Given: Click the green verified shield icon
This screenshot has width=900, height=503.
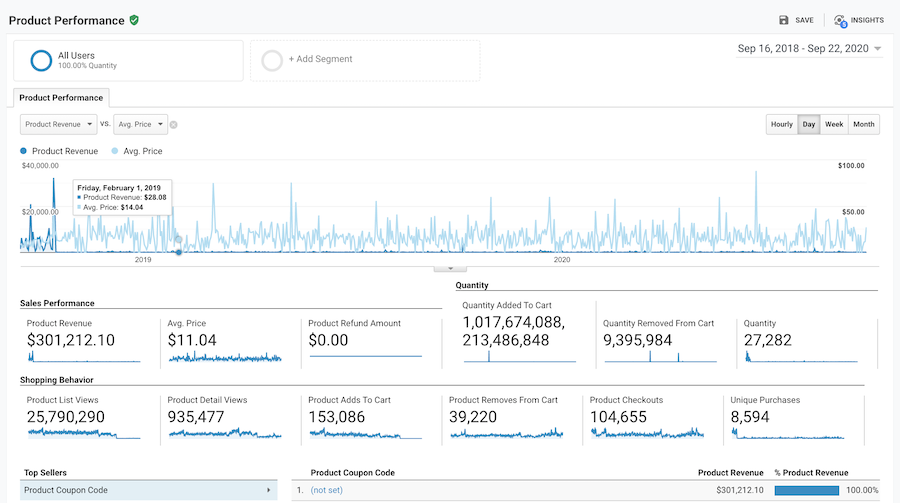Looking at the screenshot, I should (x=134, y=20).
